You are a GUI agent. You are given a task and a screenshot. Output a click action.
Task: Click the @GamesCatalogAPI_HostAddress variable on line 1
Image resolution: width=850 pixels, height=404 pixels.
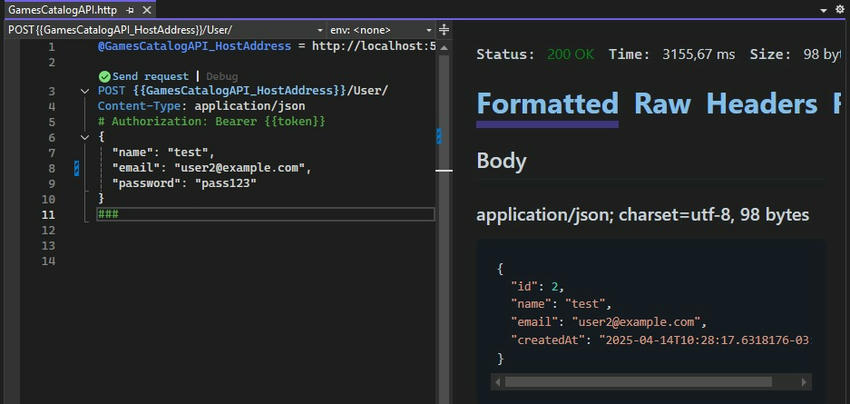coord(194,46)
